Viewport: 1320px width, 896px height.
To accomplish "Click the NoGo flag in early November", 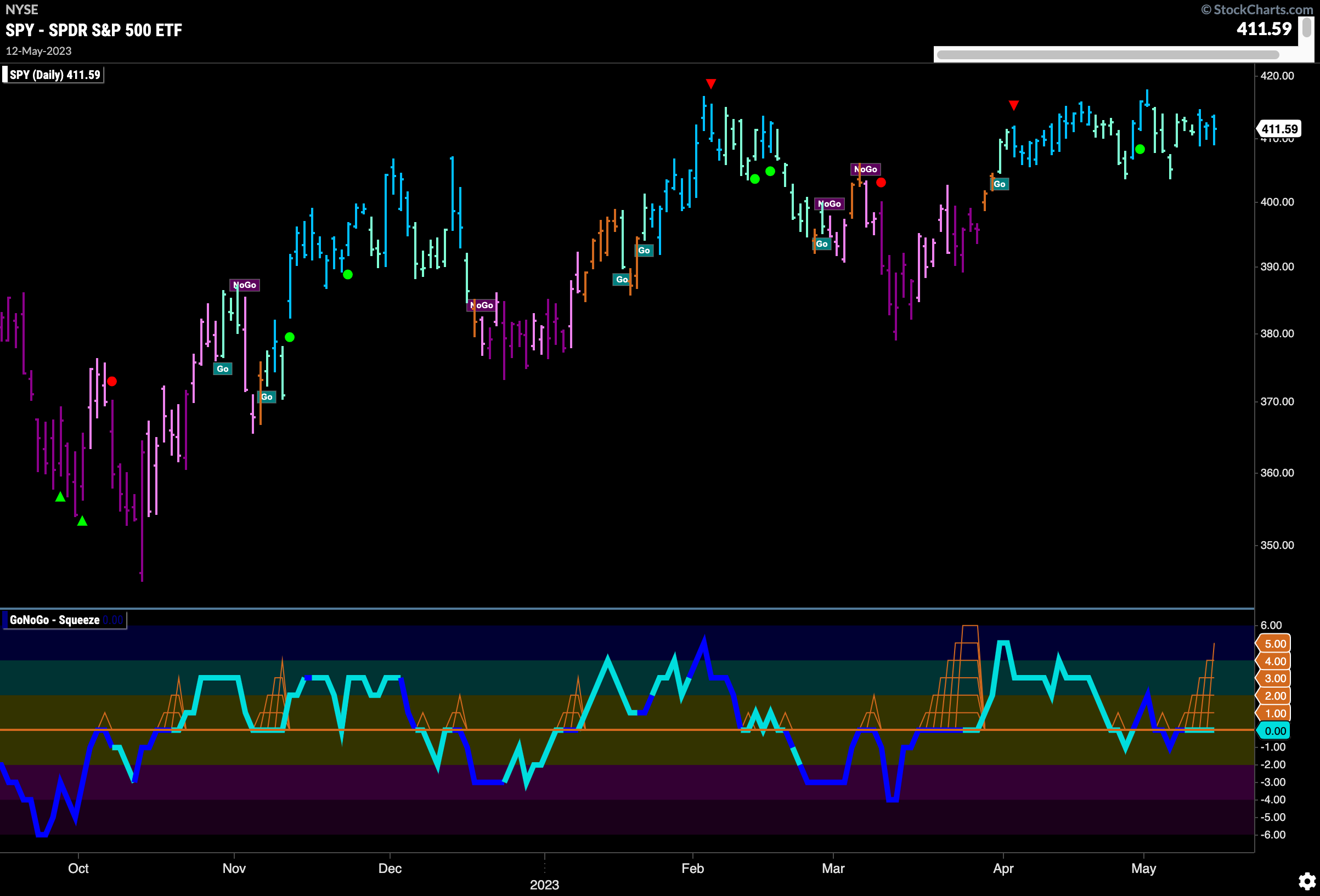I will coord(245,285).
